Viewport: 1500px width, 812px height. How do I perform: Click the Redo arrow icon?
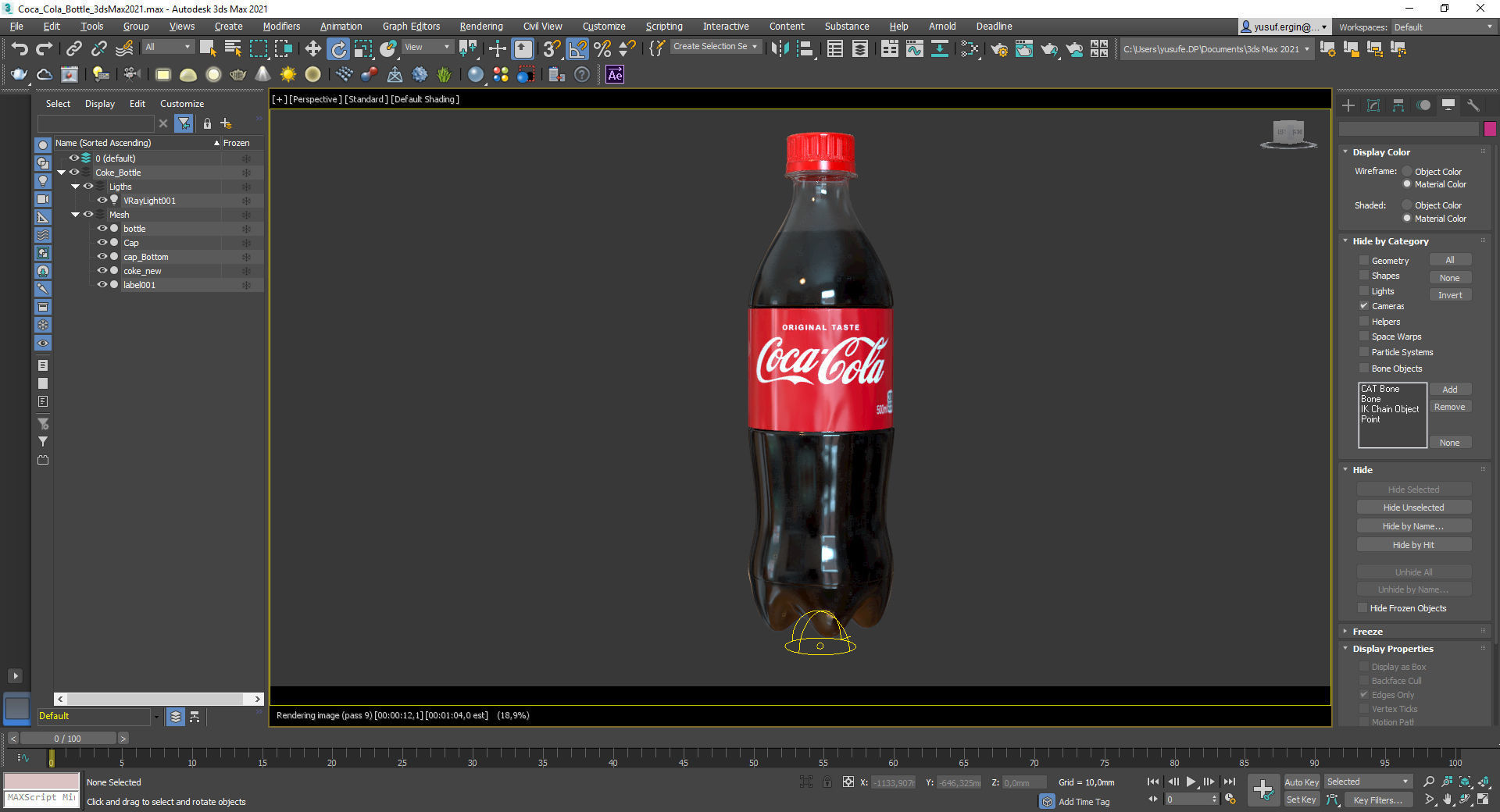tap(45, 48)
